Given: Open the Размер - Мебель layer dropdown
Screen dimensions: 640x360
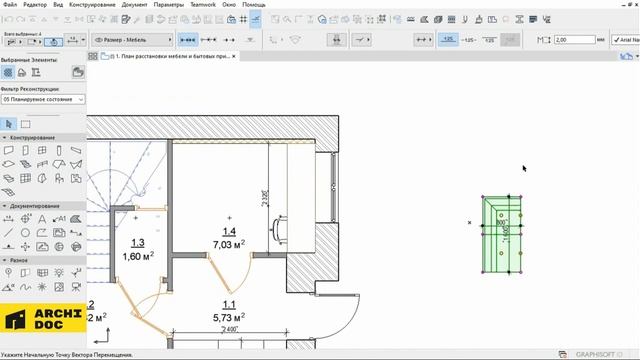Looking at the screenshot, I should 132,40.
